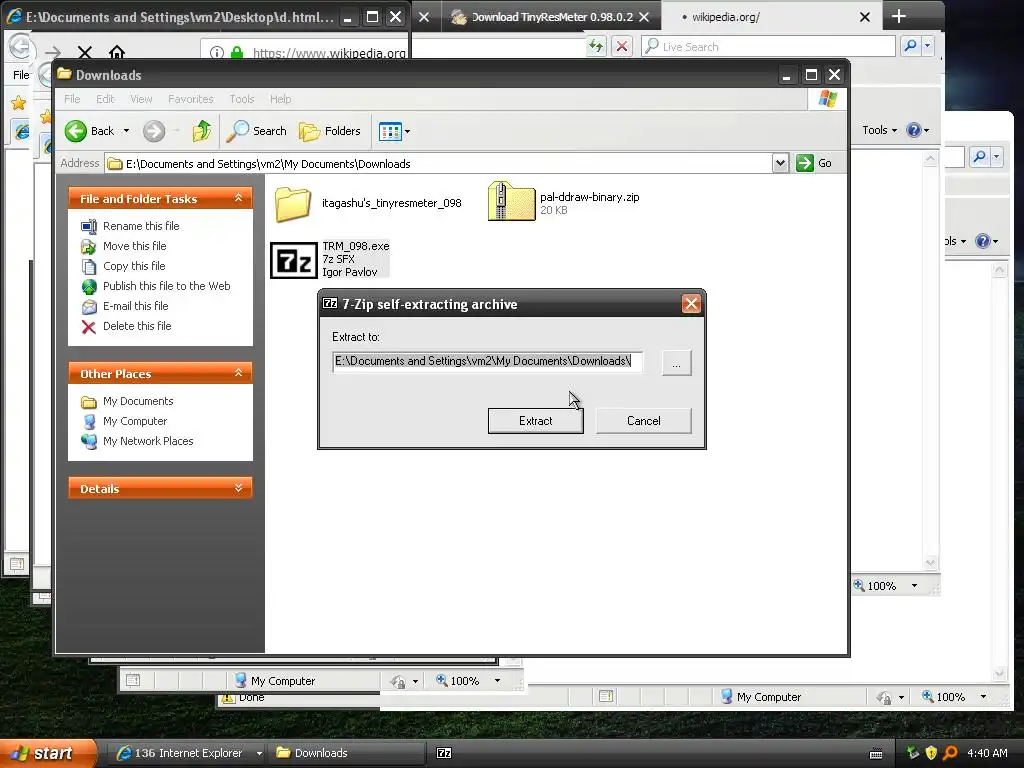
Task: Open a new browser tab with plus
Action: coord(899,16)
